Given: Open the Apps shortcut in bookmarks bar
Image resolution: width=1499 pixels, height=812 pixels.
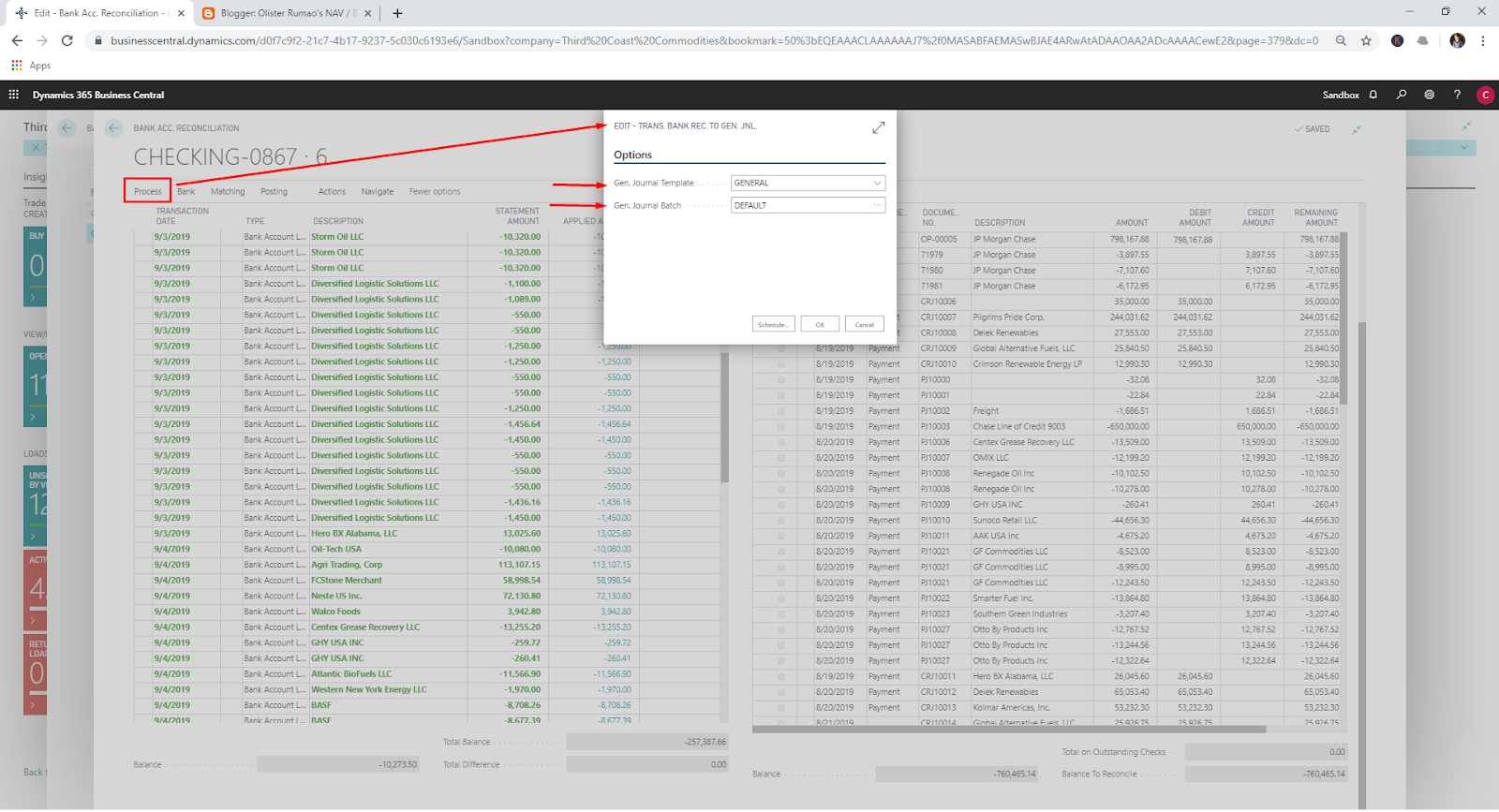Looking at the screenshot, I should coord(31,66).
